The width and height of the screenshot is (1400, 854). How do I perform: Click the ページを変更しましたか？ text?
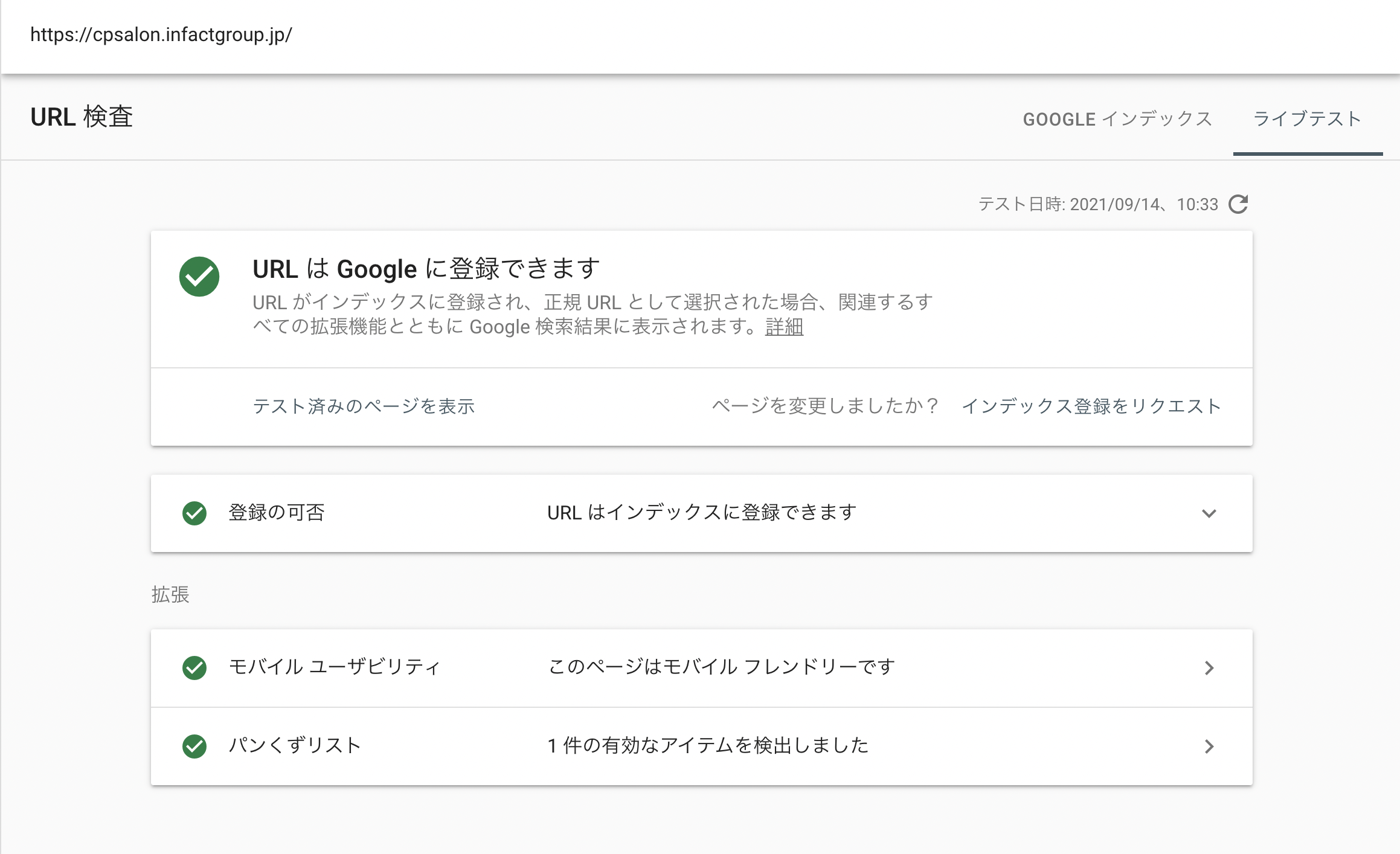point(825,406)
